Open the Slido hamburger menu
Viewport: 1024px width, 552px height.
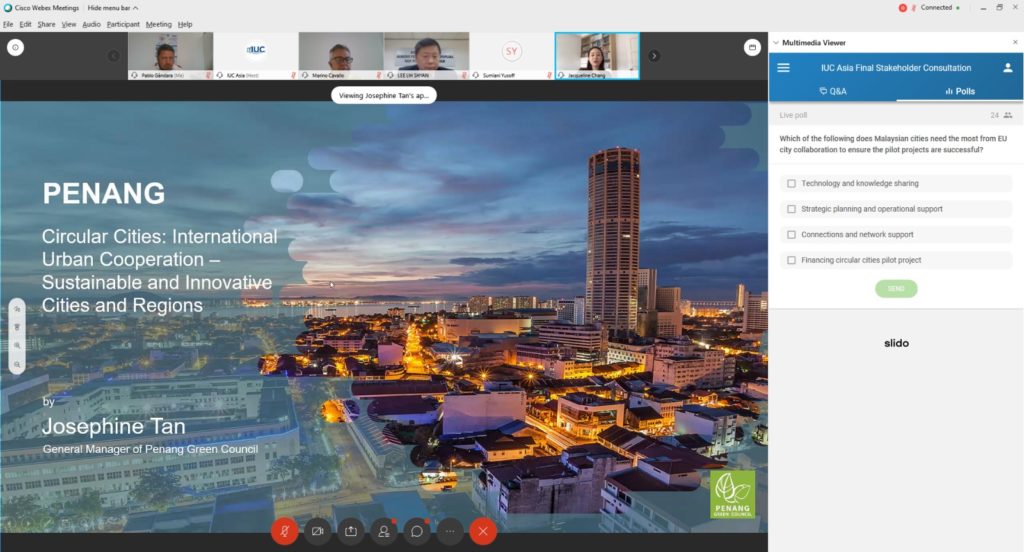pyautogui.click(x=783, y=68)
